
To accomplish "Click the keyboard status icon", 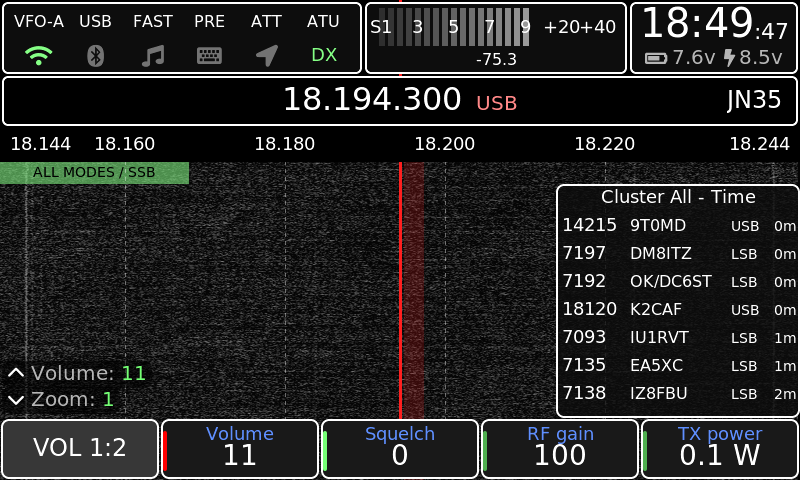I will tap(209, 56).
